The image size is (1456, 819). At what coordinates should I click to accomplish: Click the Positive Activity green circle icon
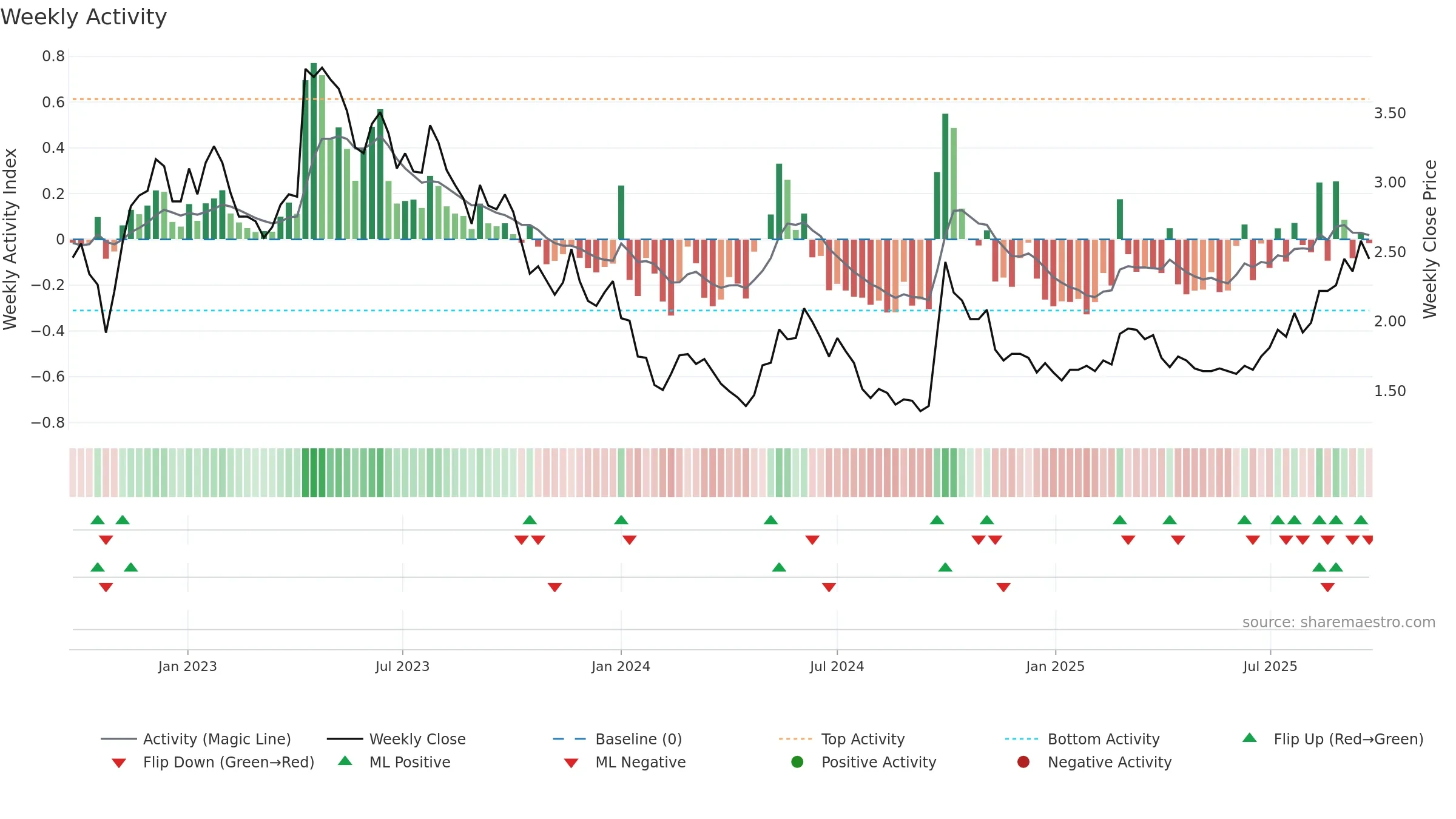point(798,762)
